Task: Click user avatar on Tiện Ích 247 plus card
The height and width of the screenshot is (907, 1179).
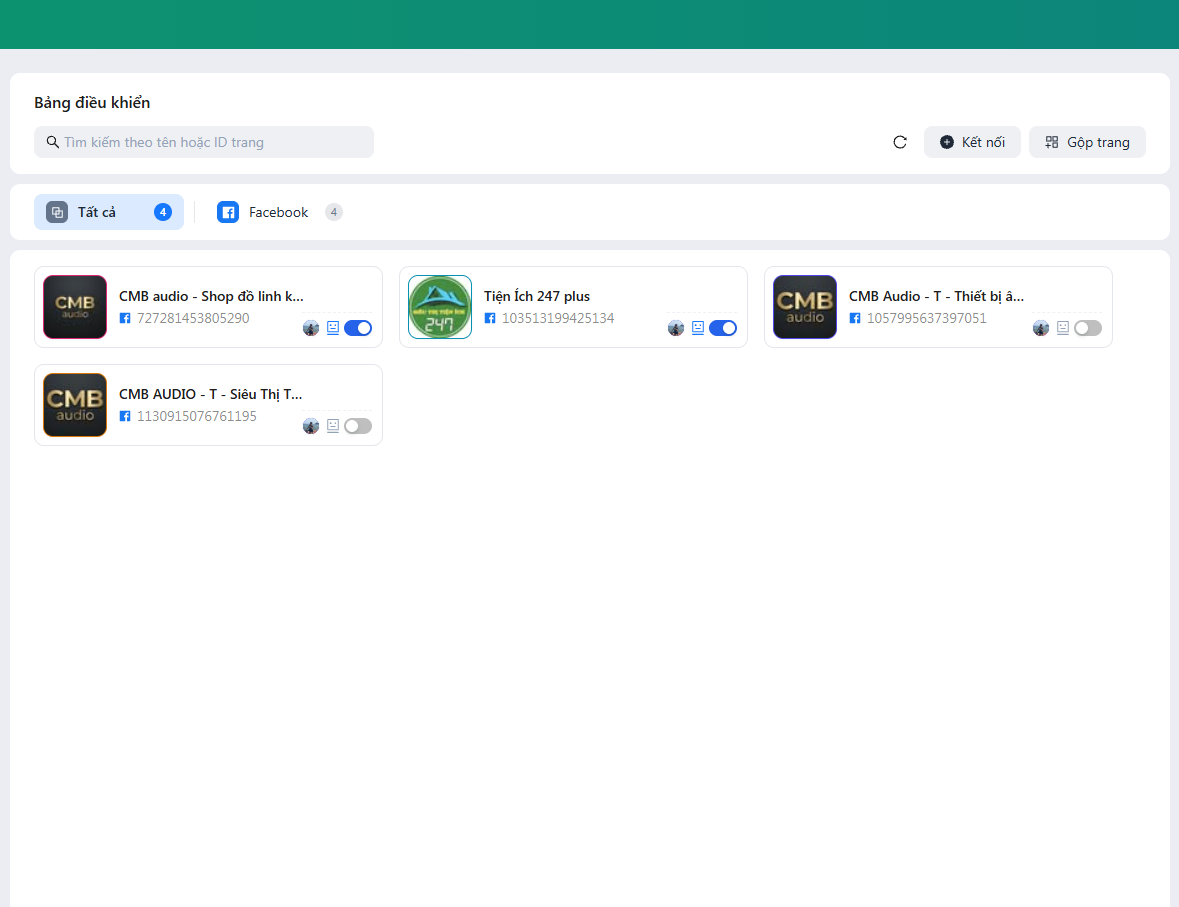Action: click(676, 328)
